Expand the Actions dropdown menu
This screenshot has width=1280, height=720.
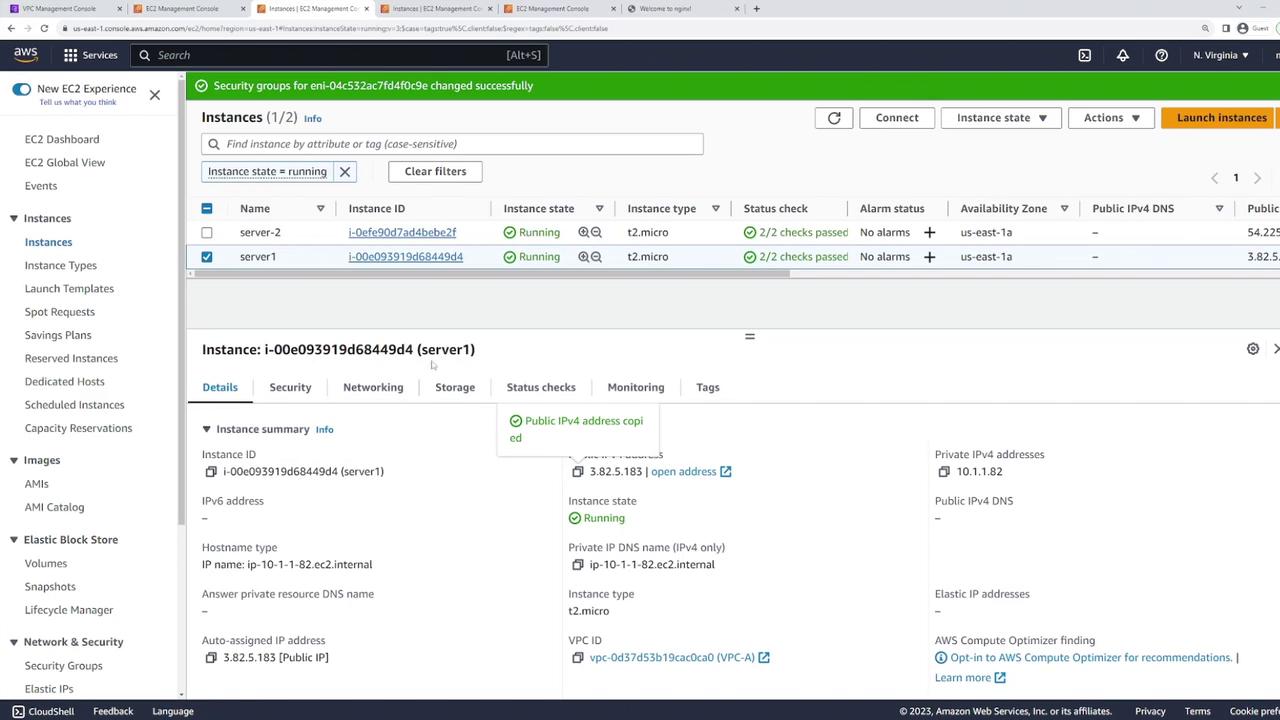1111,118
